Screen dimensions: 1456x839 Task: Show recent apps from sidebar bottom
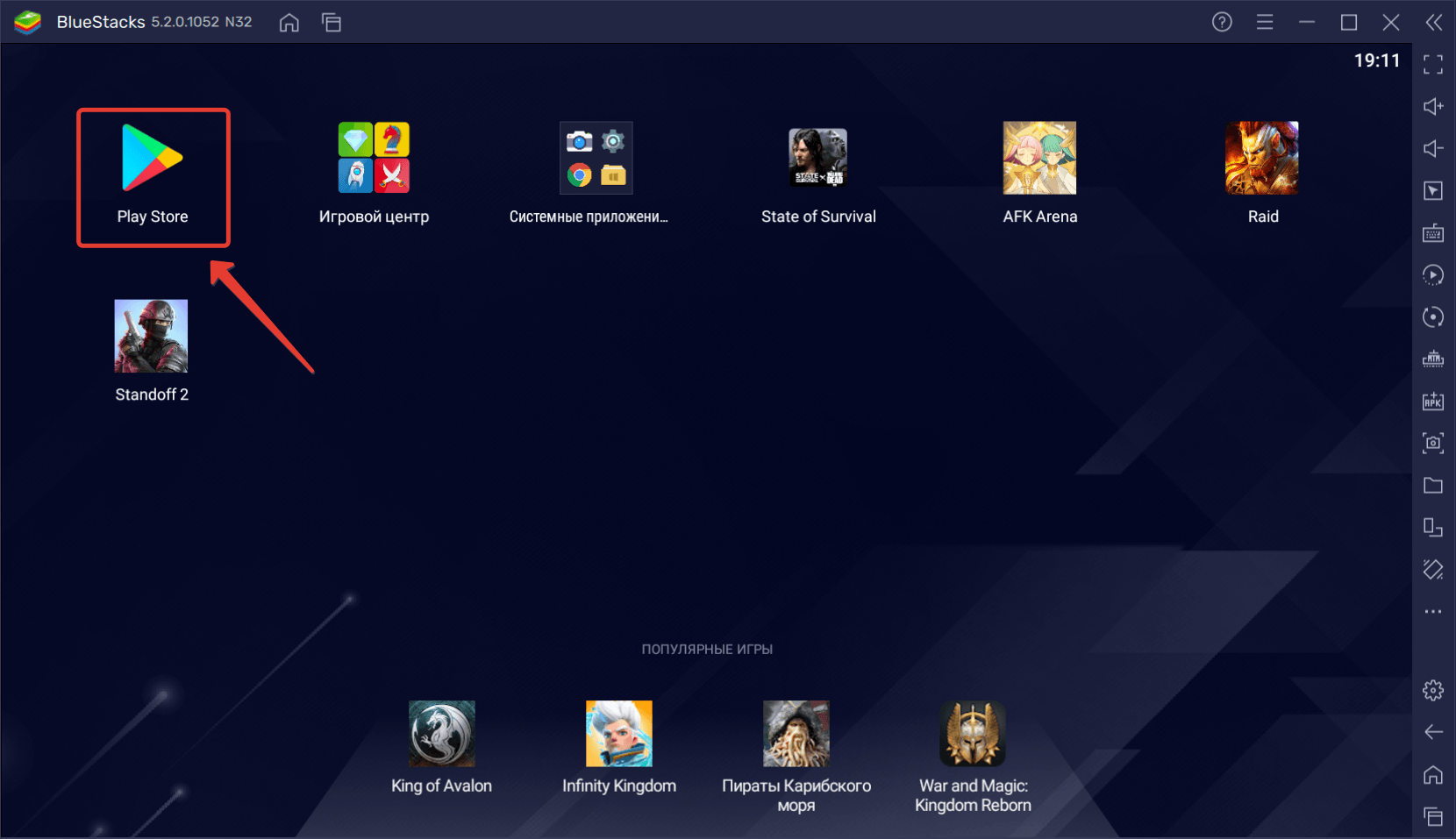tap(1433, 816)
